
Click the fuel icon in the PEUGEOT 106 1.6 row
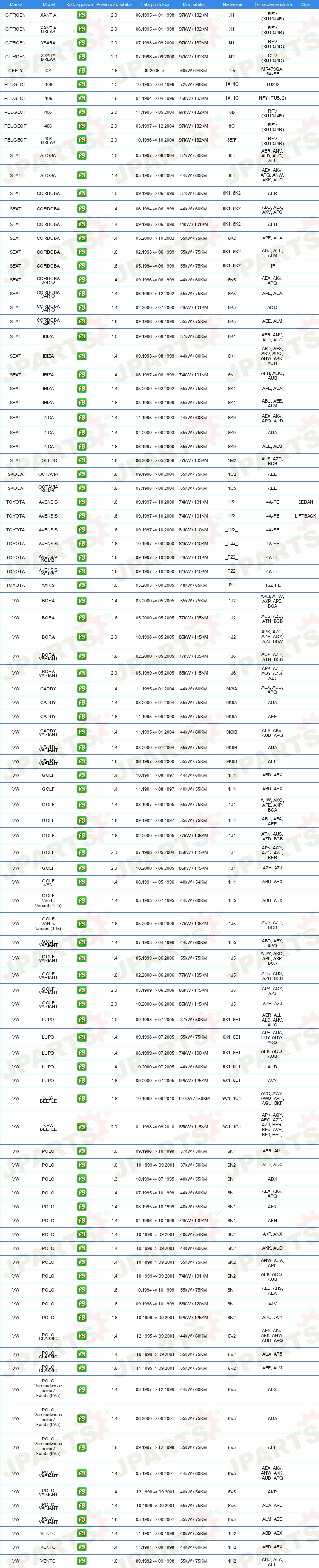coord(82,98)
